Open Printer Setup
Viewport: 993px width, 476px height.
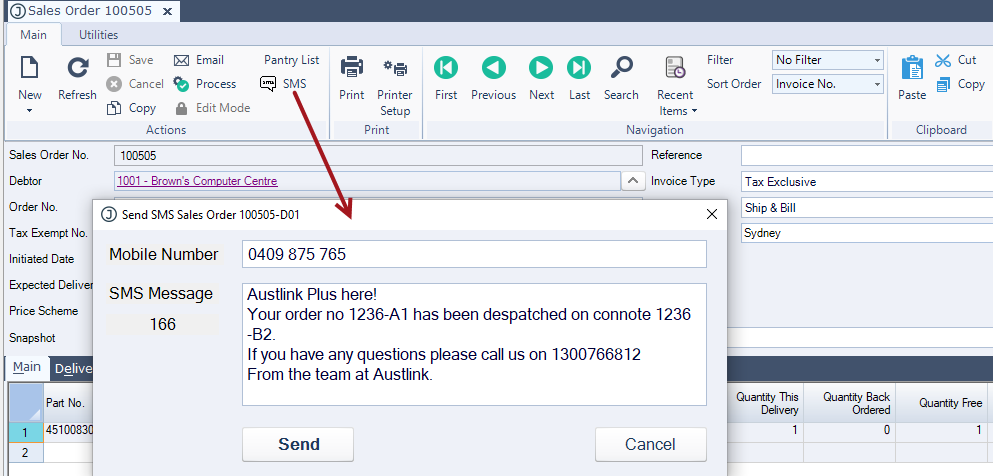(x=395, y=85)
